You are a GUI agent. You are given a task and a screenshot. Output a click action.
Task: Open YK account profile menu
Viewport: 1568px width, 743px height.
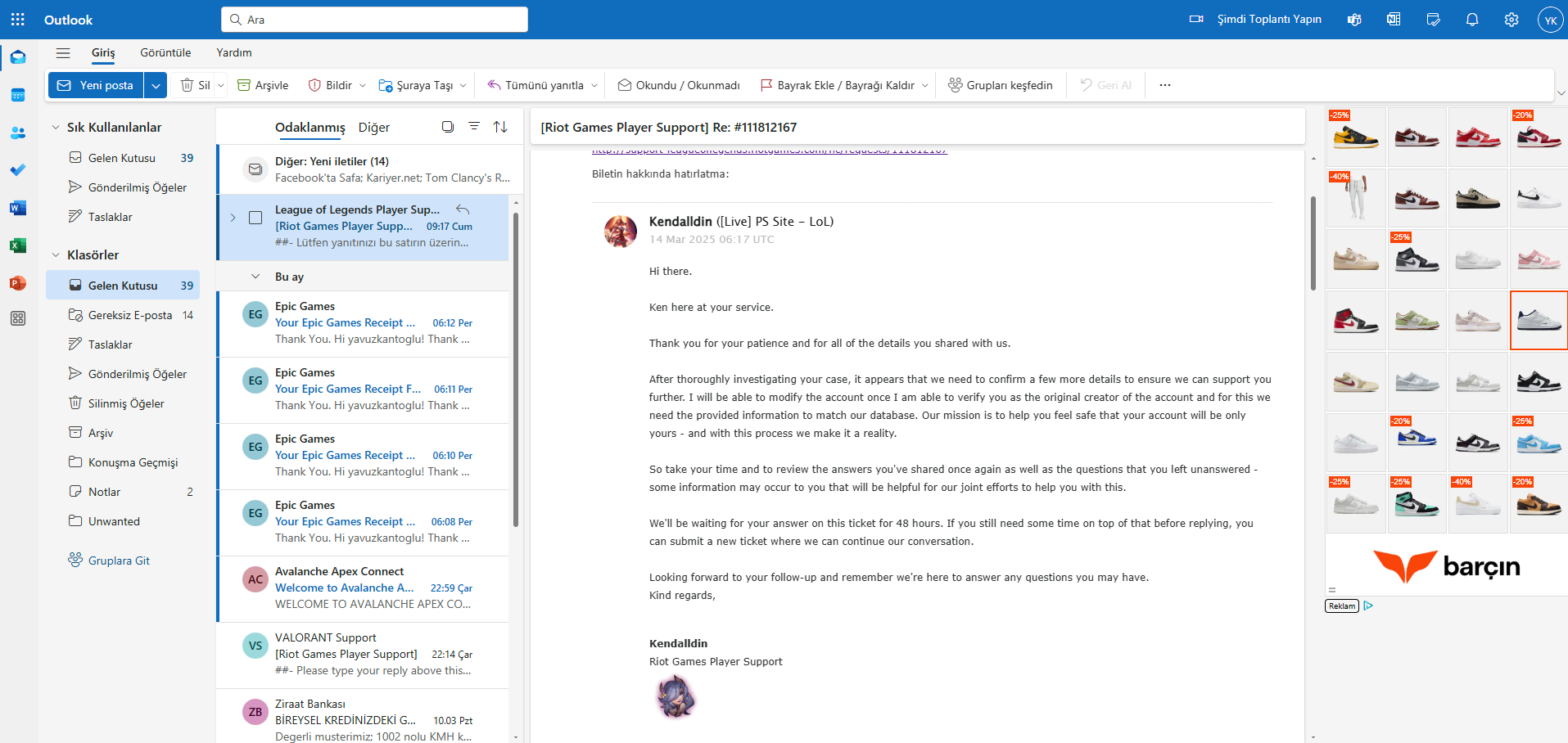coord(1551,20)
